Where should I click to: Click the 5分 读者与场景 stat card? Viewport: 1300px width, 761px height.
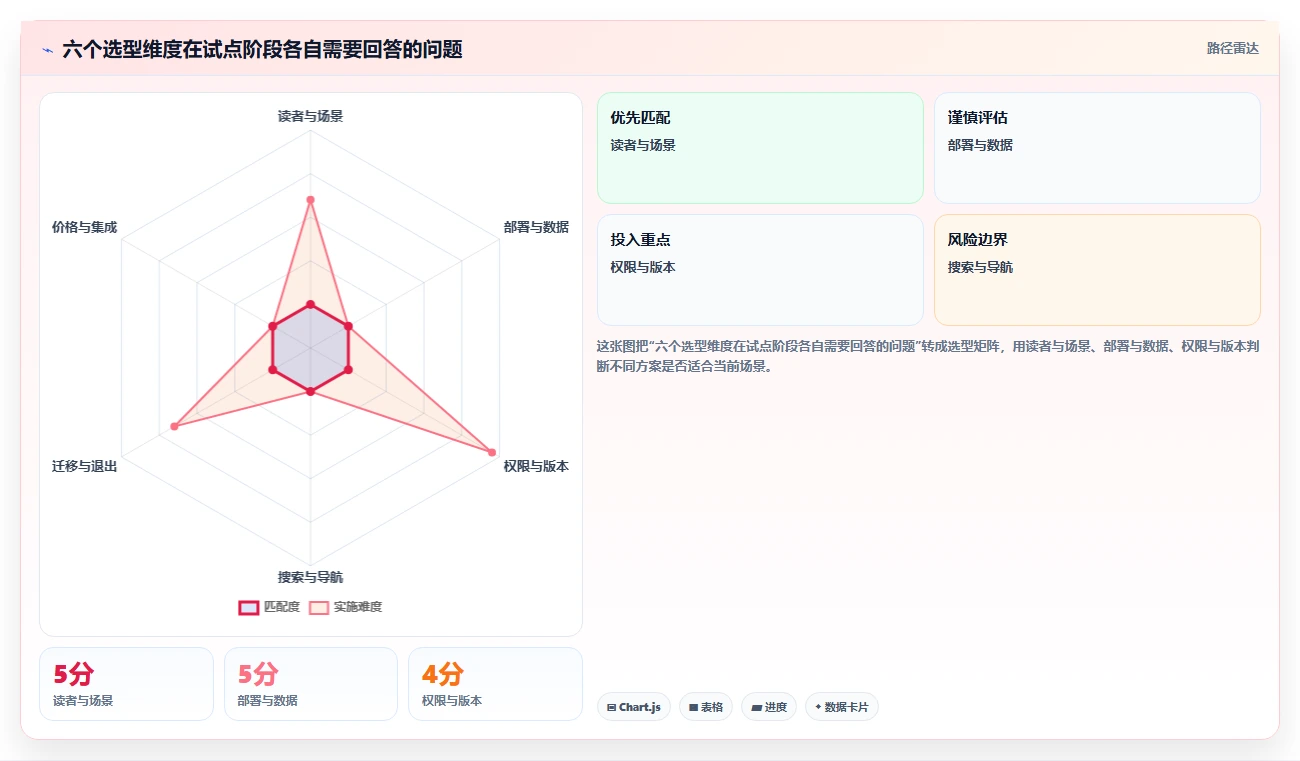(126, 684)
